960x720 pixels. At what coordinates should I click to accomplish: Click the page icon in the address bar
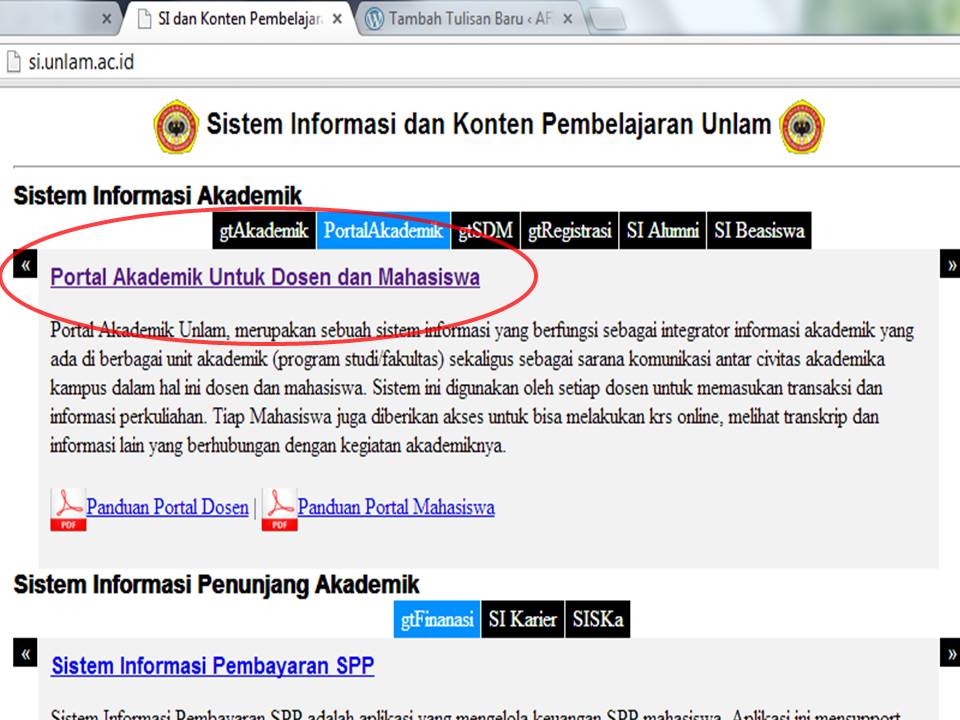point(13,62)
